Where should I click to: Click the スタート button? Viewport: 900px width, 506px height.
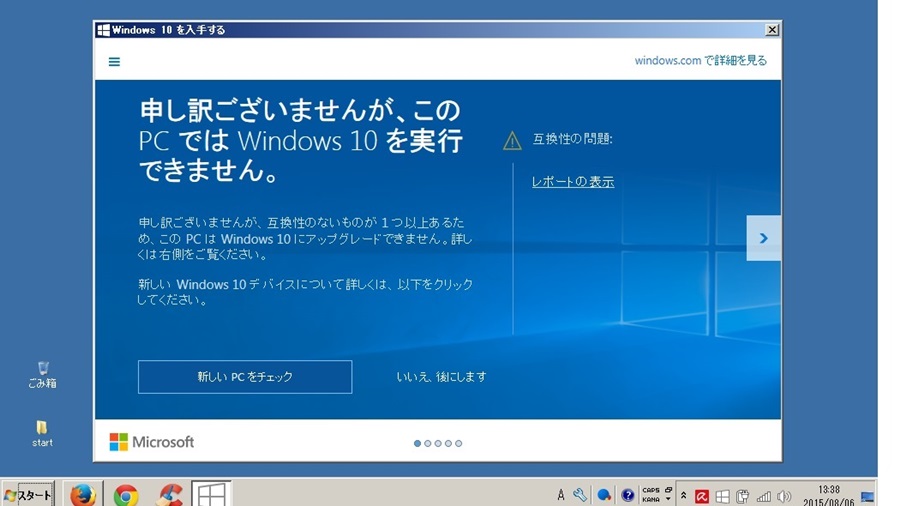[27, 495]
